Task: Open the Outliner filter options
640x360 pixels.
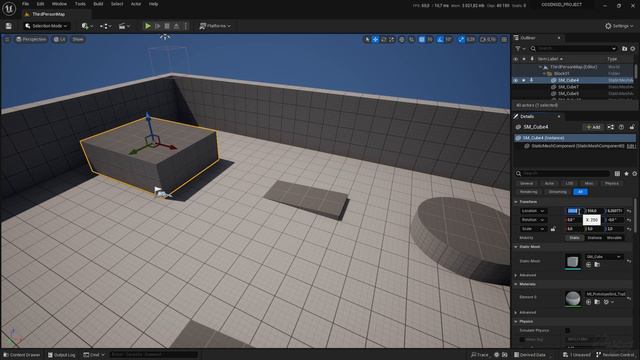Action: pos(520,49)
